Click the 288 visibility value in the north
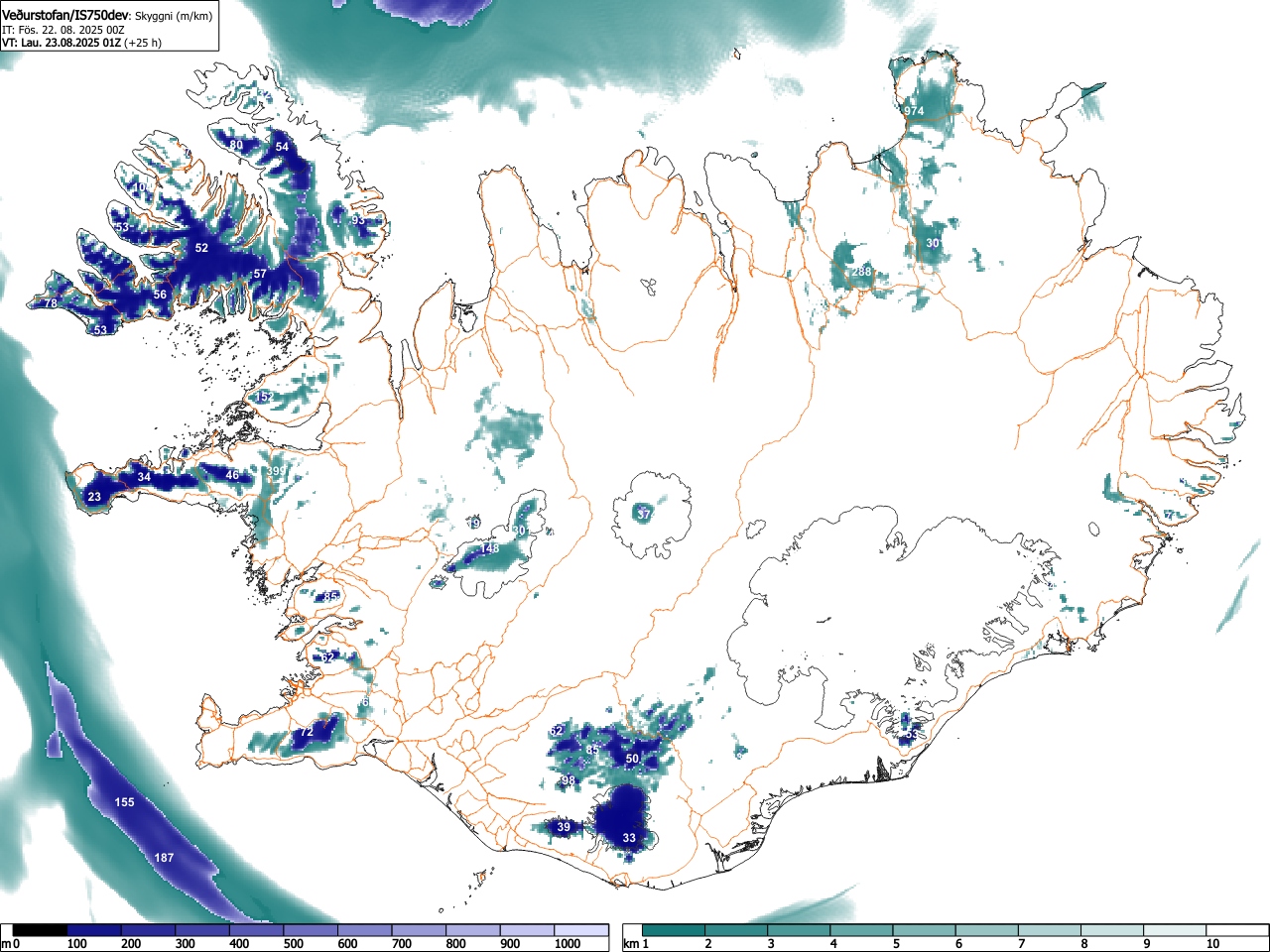 click(x=861, y=272)
